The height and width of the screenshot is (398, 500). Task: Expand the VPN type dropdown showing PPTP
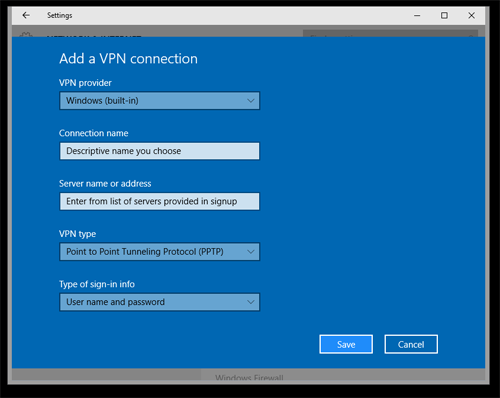[x=159, y=252]
